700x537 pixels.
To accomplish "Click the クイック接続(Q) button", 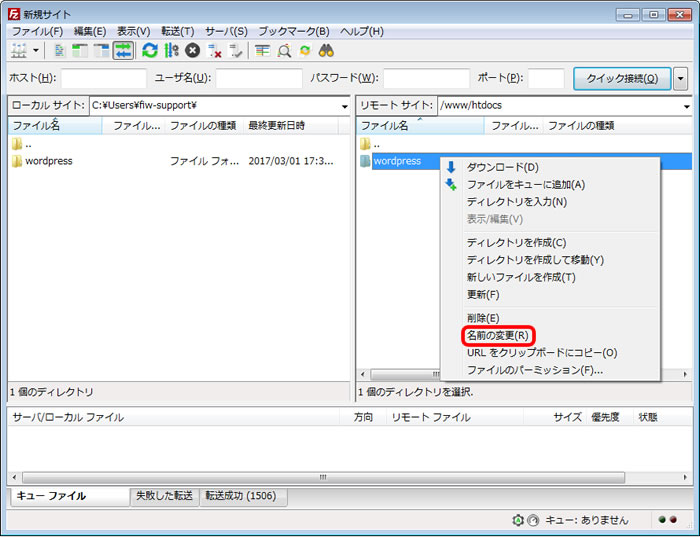I will coord(622,79).
